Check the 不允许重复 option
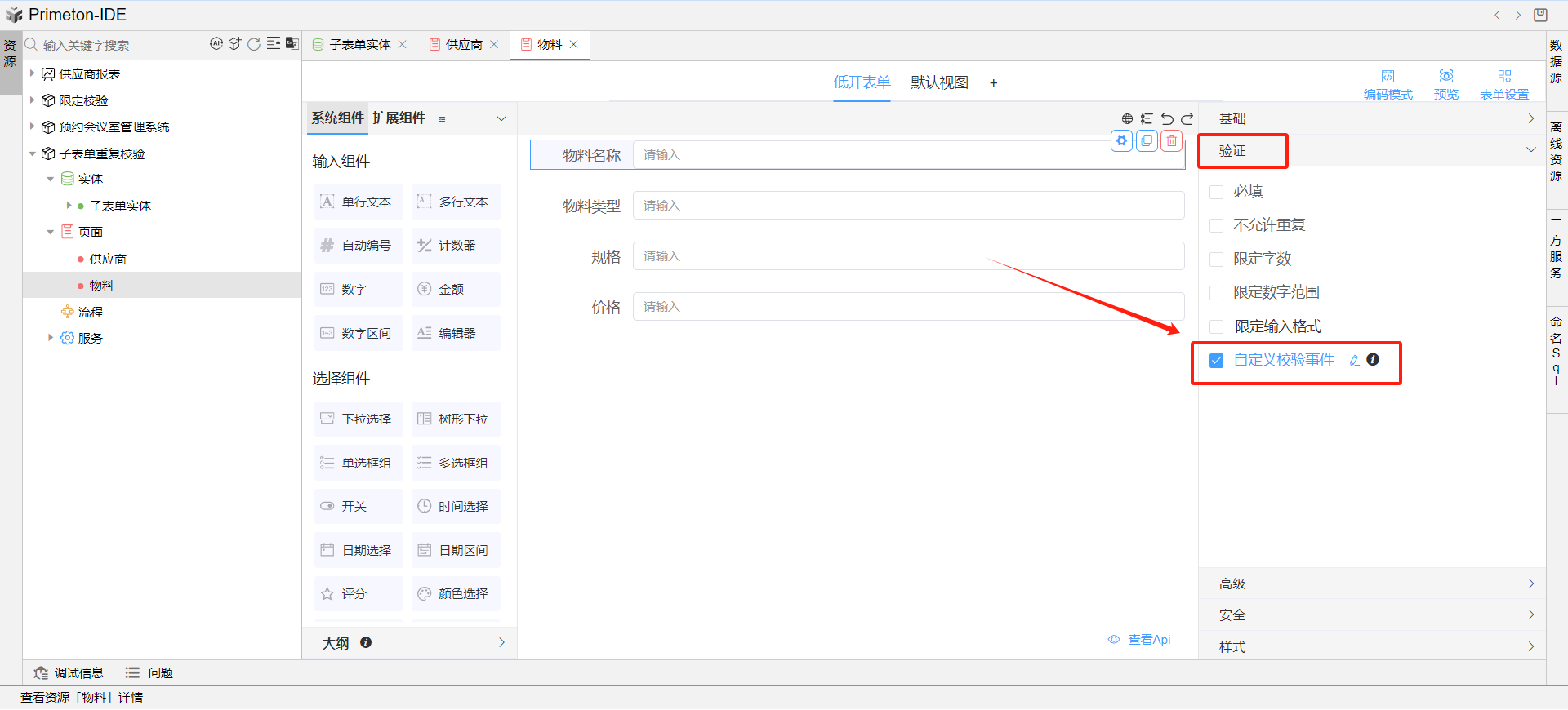This screenshot has height=710, width=1568. 1217,226
